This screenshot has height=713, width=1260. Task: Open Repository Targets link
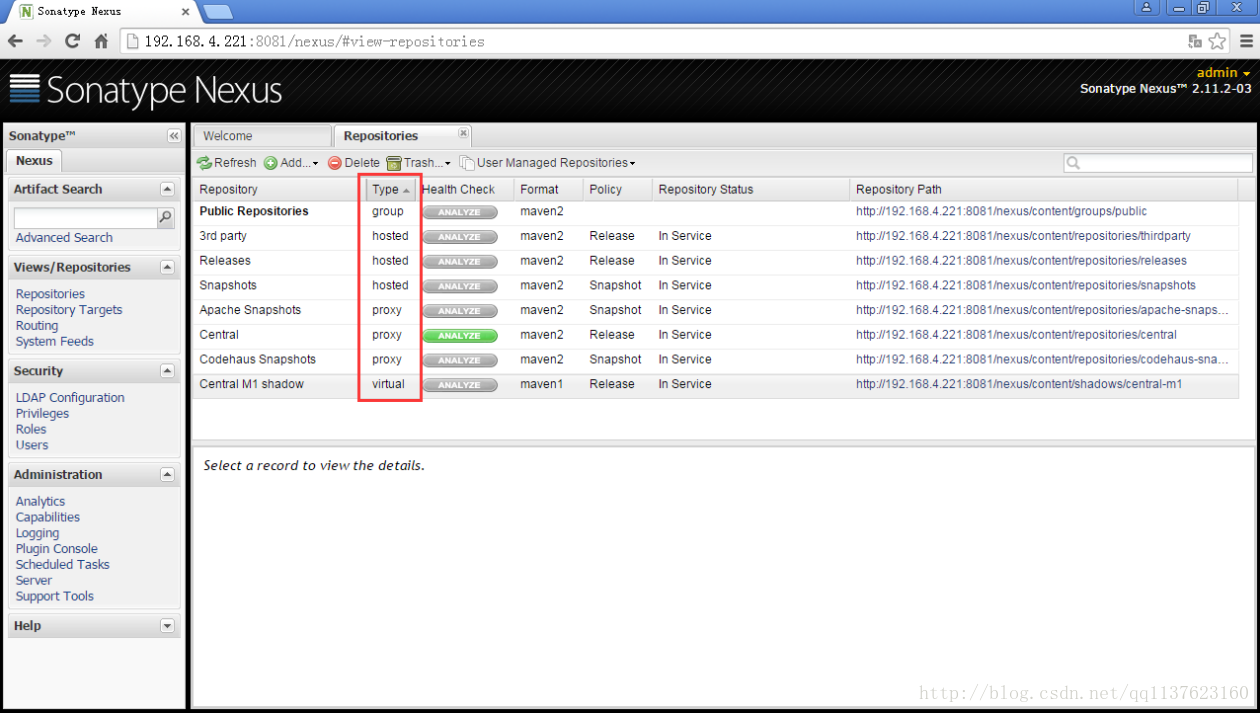(x=69, y=310)
